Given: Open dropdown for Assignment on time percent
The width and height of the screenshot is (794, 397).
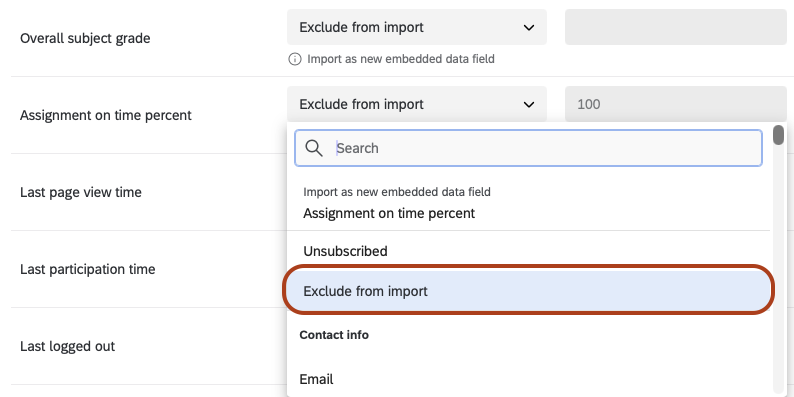Looking at the screenshot, I should [x=417, y=104].
